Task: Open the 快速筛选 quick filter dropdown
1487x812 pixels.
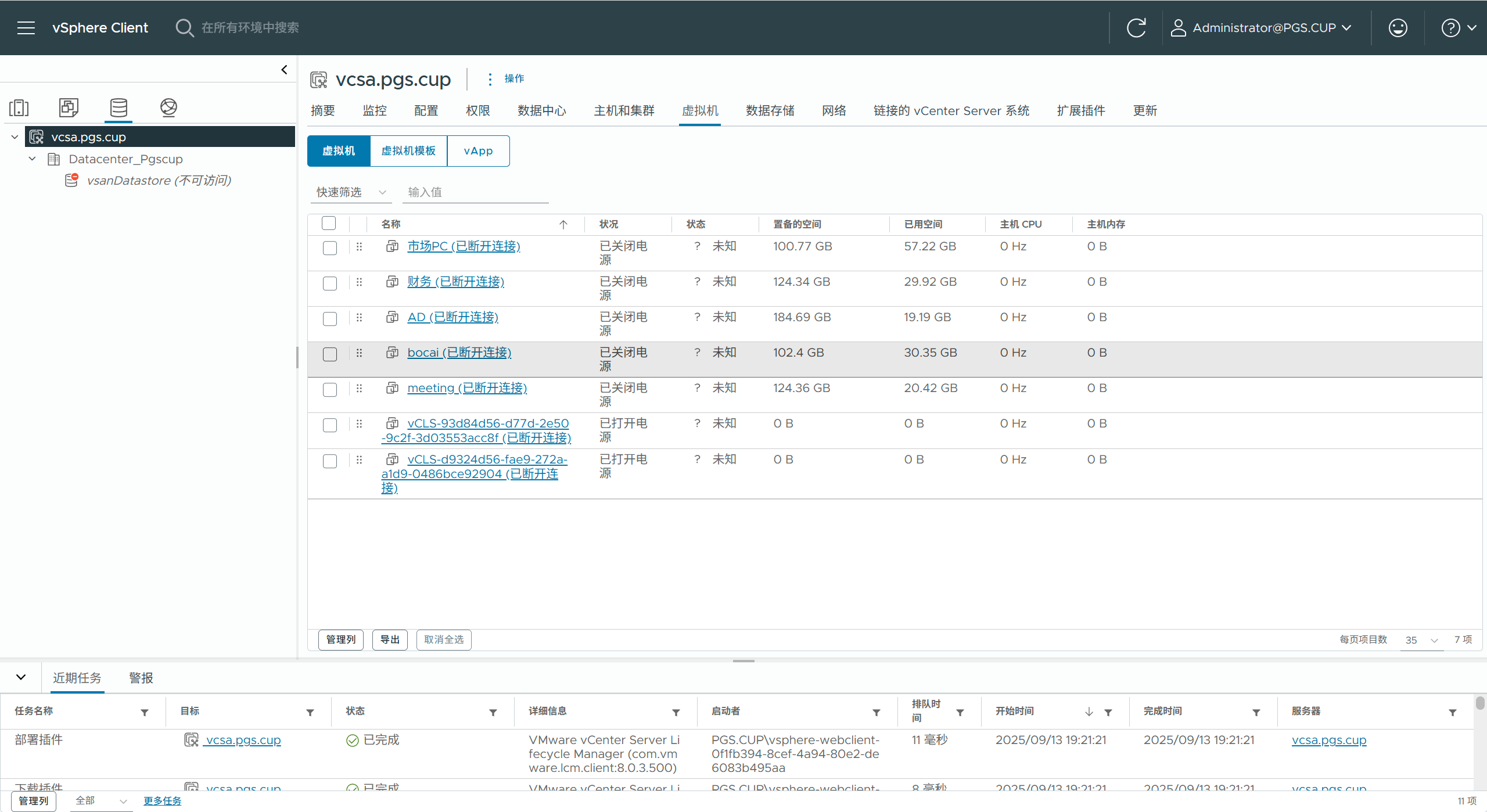Action: coord(351,192)
